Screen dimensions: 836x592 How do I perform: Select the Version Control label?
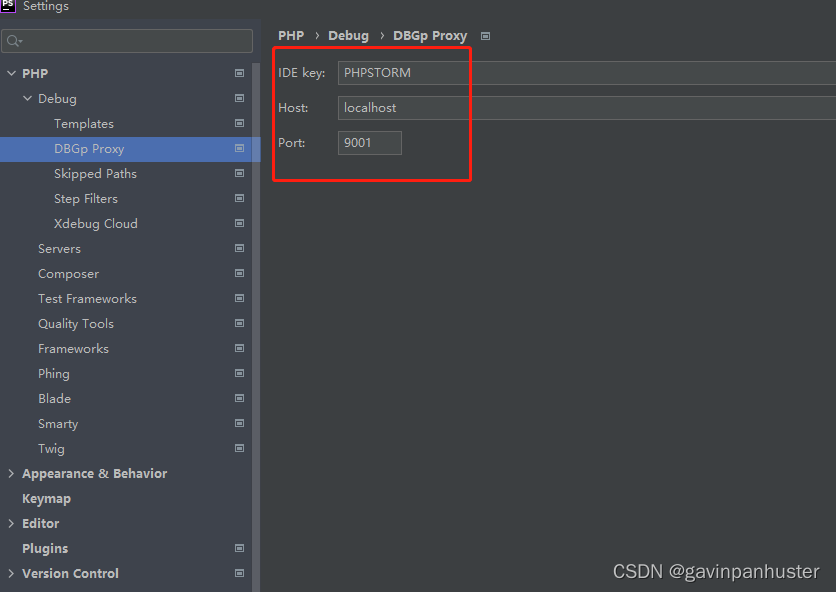pyautogui.click(x=70, y=573)
